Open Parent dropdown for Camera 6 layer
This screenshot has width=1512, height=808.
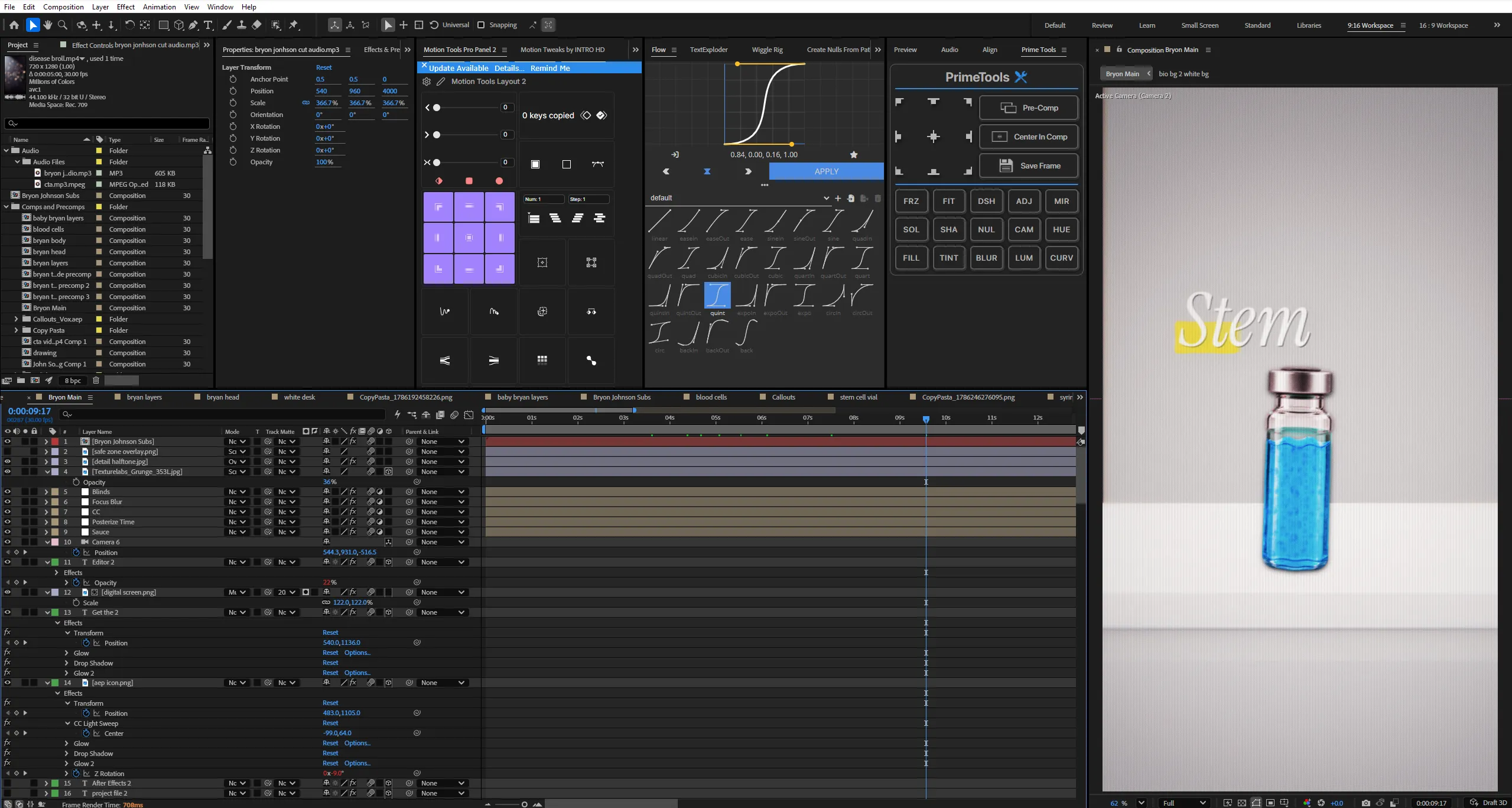(443, 542)
